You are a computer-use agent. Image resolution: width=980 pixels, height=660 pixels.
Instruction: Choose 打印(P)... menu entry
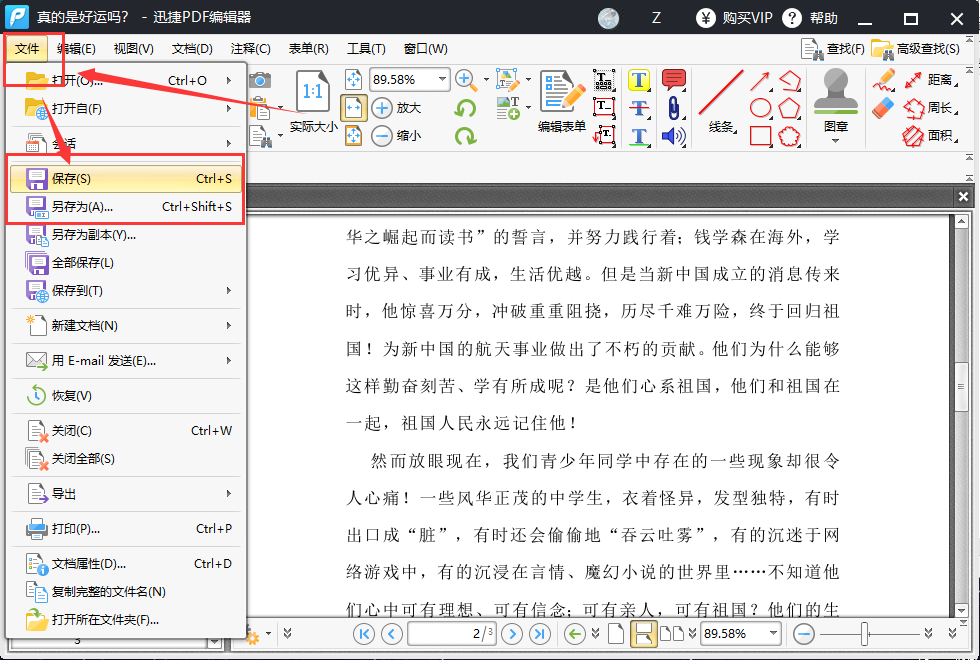coord(126,529)
